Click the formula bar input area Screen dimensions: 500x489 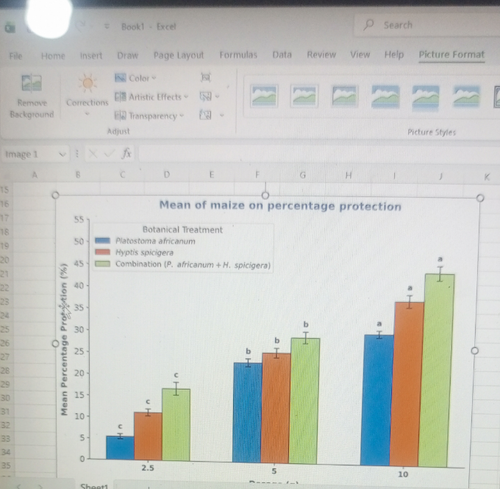pos(319,154)
